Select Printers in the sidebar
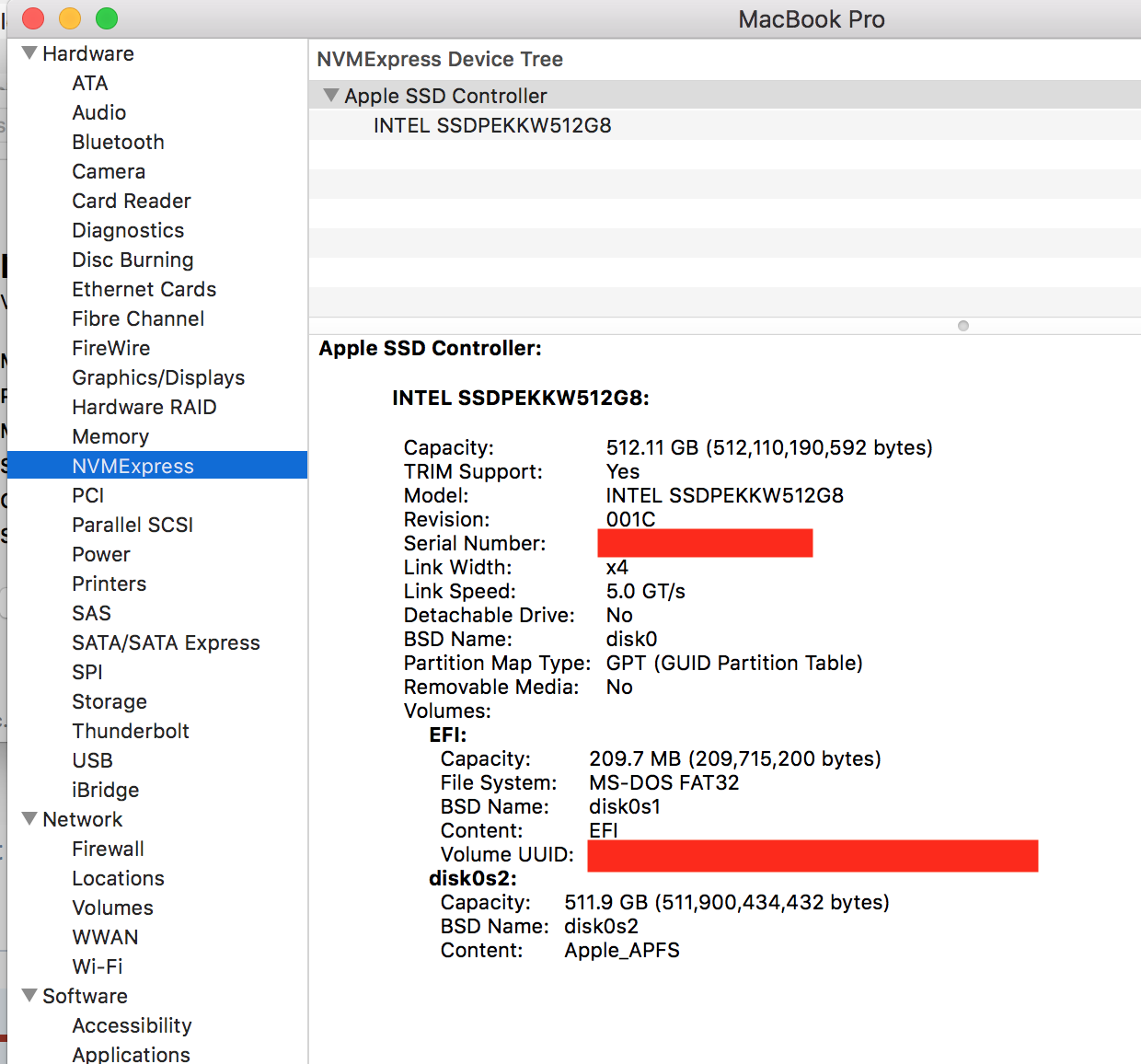Image resolution: width=1141 pixels, height=1064 pixels. tap(109, 584)
